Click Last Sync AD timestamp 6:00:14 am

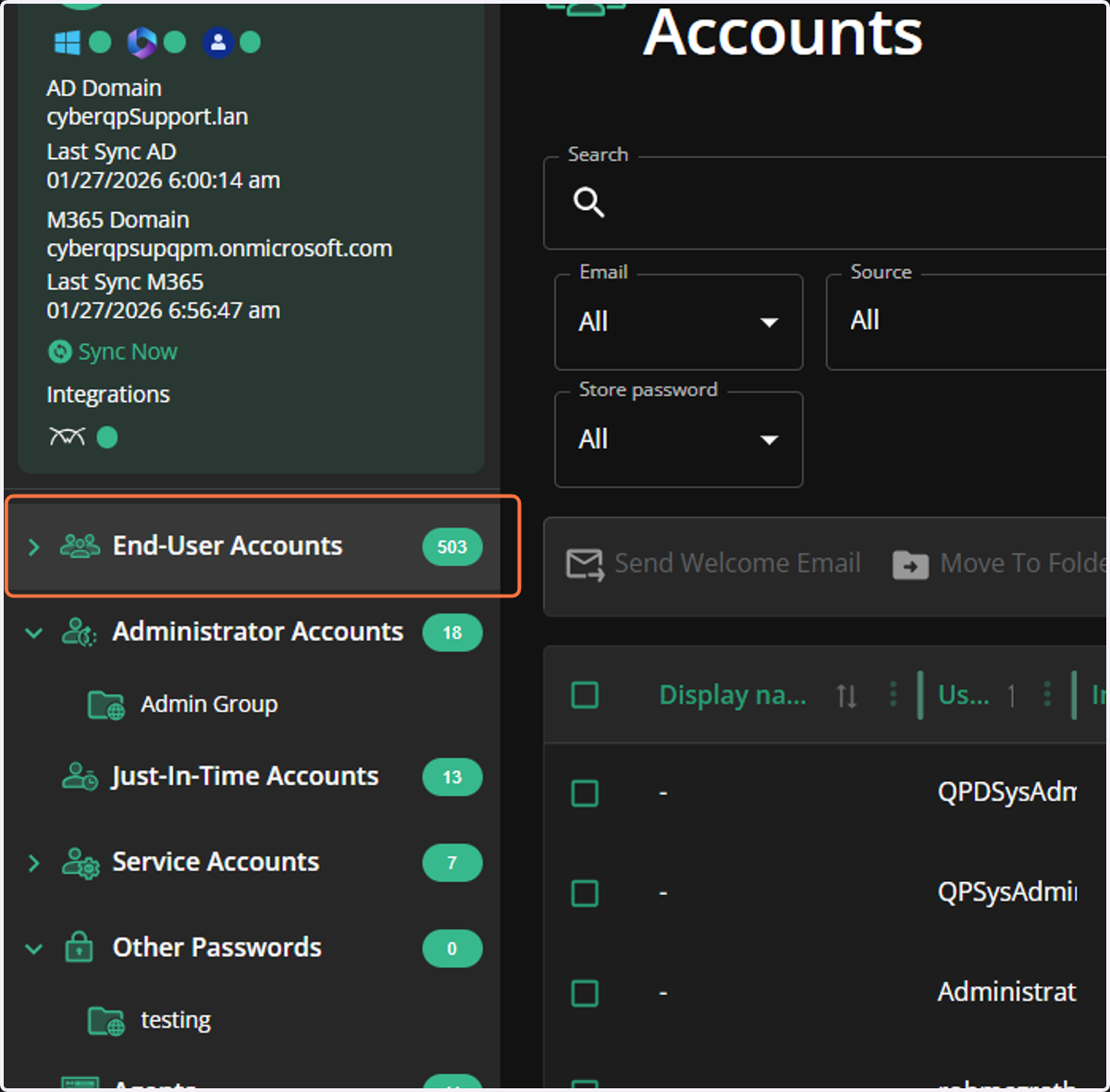pos(164,180)
